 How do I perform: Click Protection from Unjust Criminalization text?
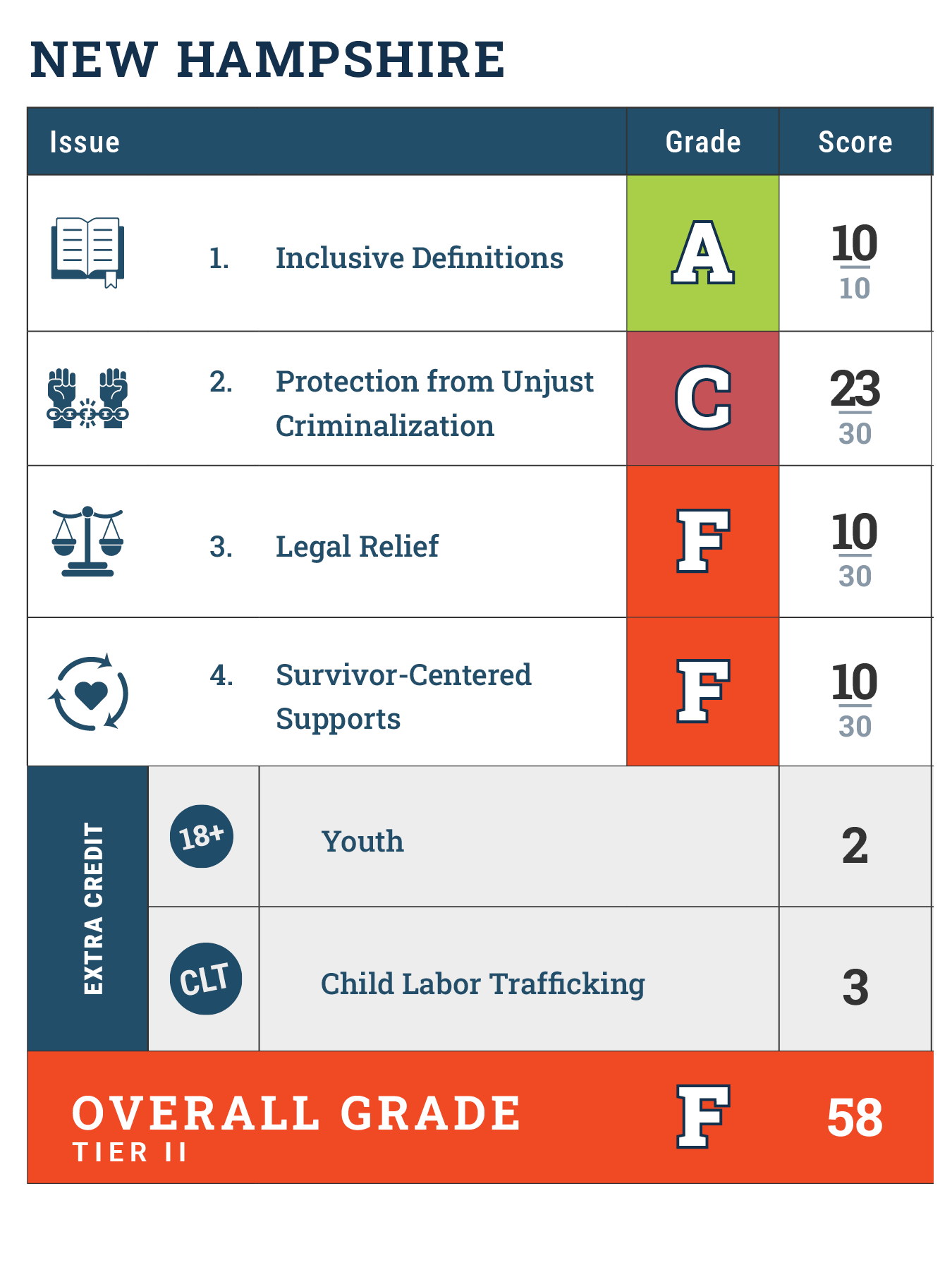point(434,404)
